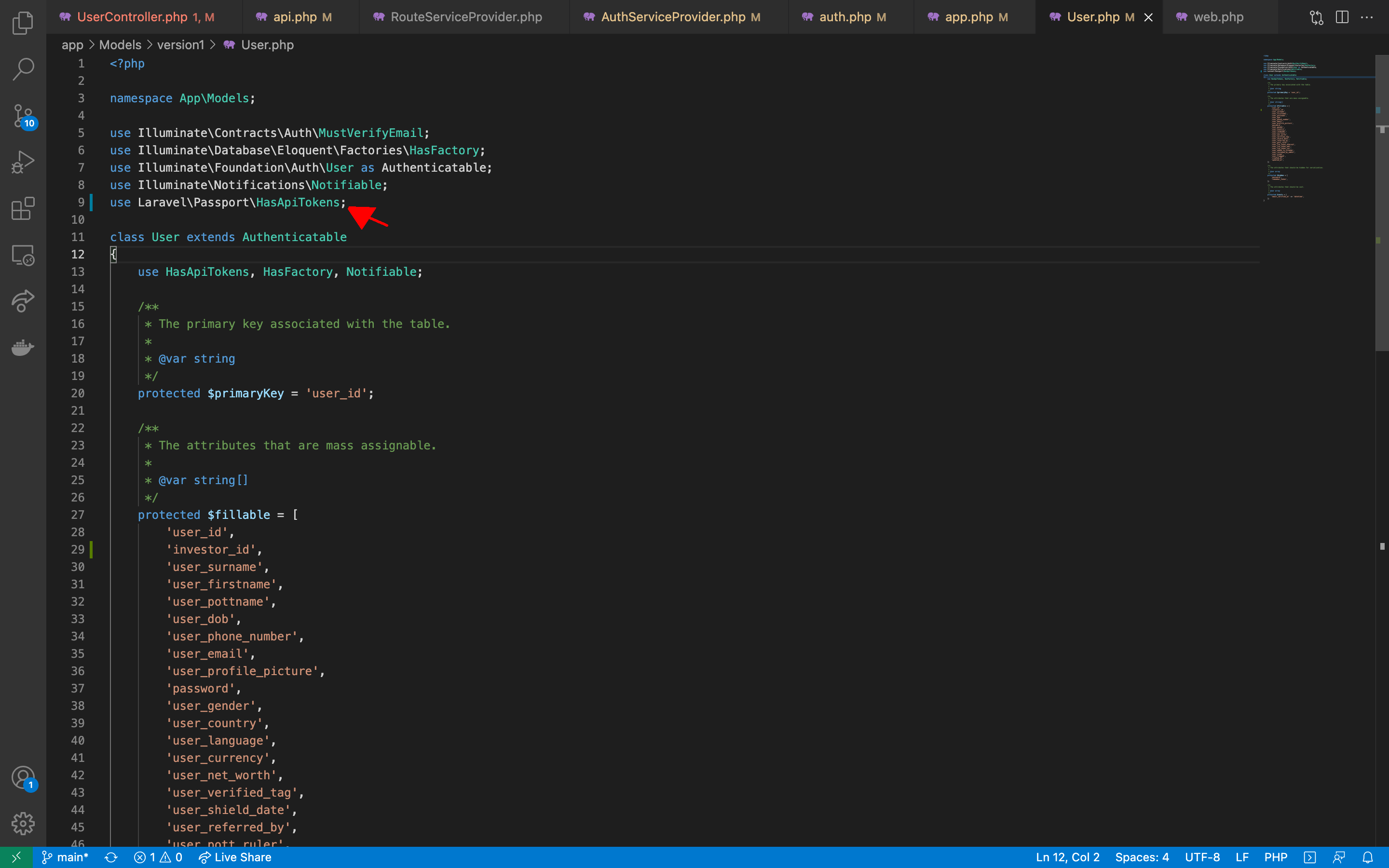Click the 'user_email' fillable entry
Viewport: 1389px width, 868px height.
tap(211, 654)
